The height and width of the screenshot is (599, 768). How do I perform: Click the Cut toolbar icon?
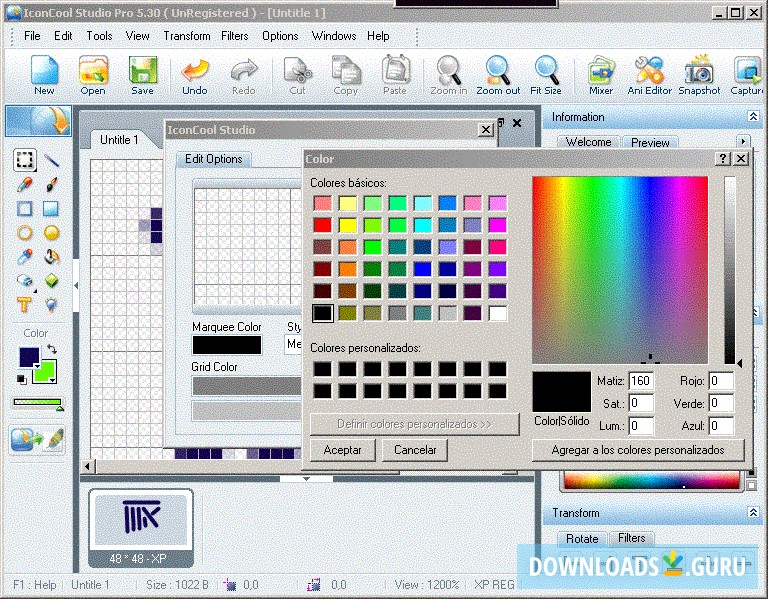click(297, 74)
